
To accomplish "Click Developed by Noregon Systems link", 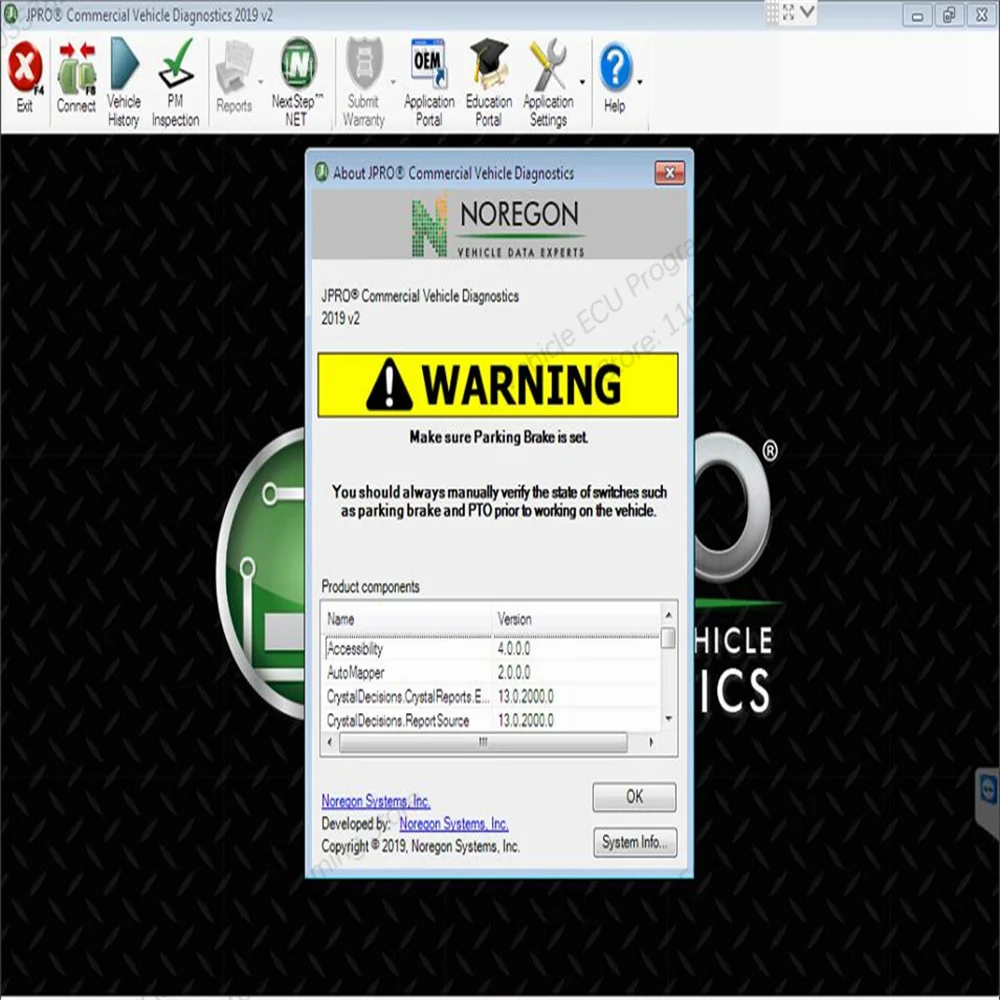I will (x=453, y=823).
